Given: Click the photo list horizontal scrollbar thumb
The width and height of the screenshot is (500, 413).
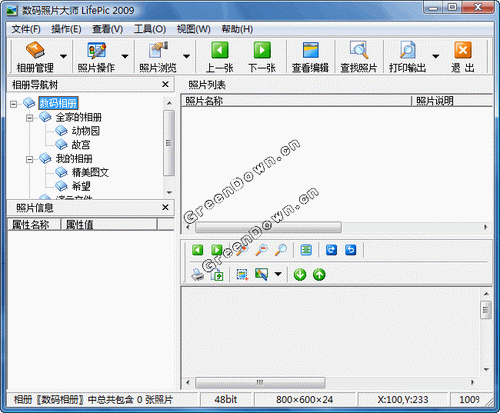Looking at the screenshot, I should [x=268, y=227].
